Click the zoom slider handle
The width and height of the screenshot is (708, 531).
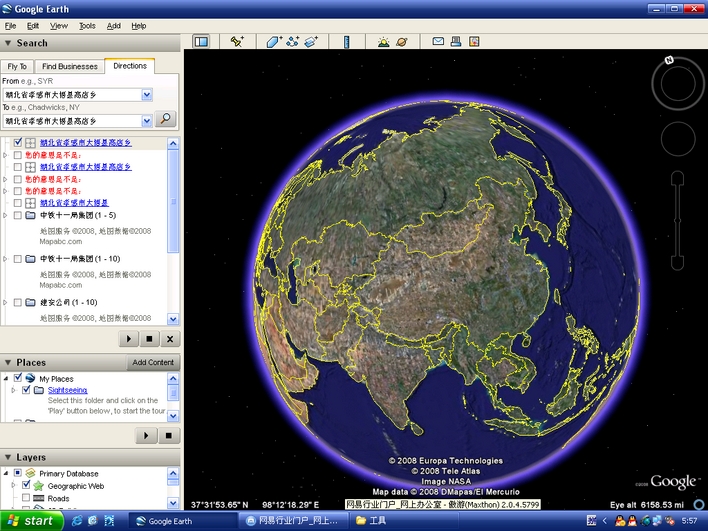(x=677, y=220)
